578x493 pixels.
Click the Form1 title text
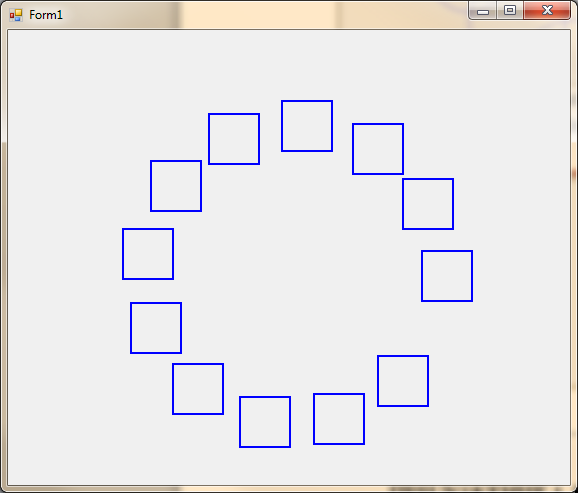[x=46, y=15]
